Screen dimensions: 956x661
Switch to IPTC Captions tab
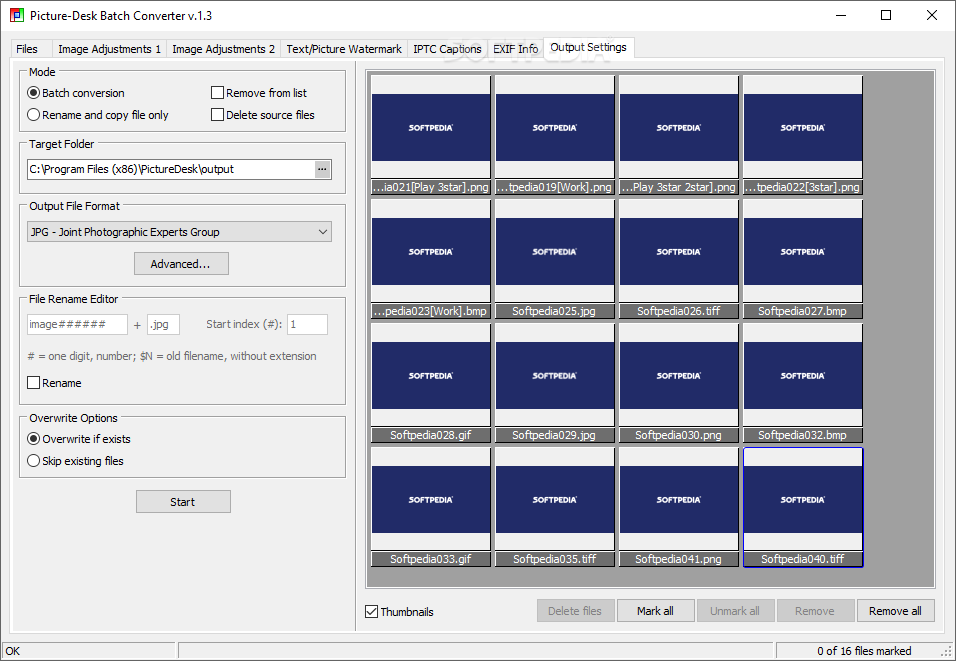tap(447, 49)
